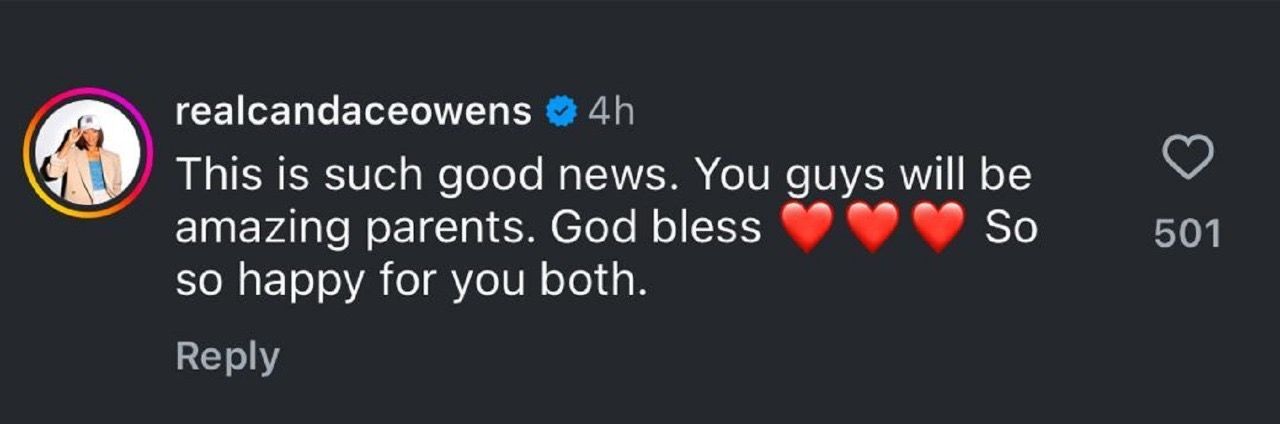Viewport: 1280px width, 424px height.
Task: Click the white cap in the profile photo
Action: point(83,124)
